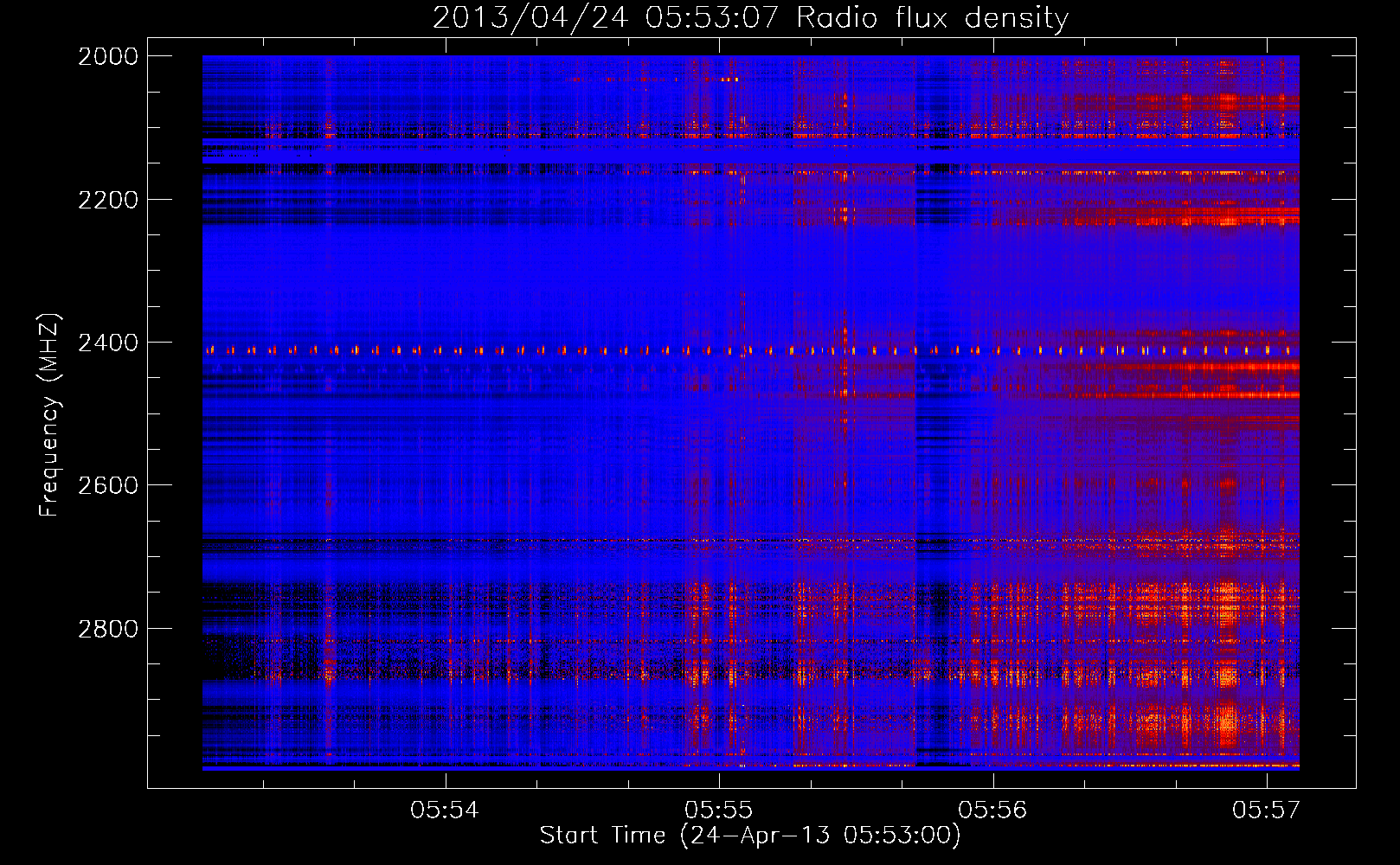Click the "05:56" time axis label
The image size is (1400, 865).
992,810
